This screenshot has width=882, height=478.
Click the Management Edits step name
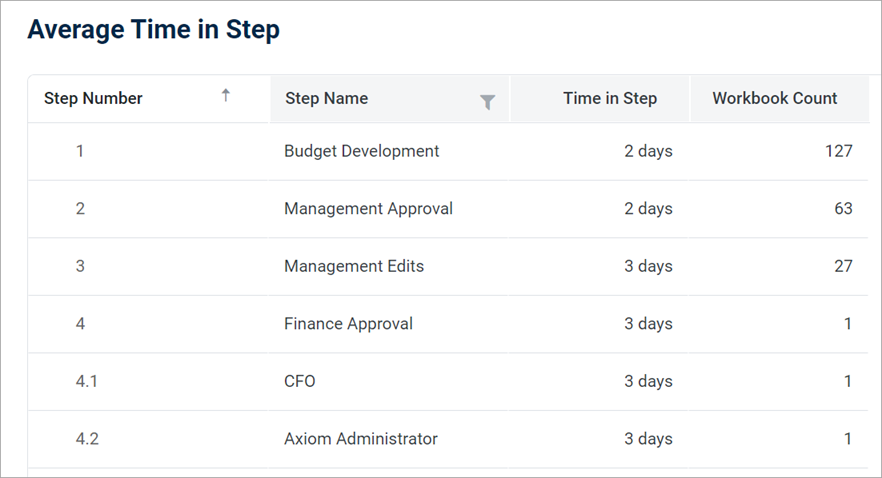click(354, 266)
